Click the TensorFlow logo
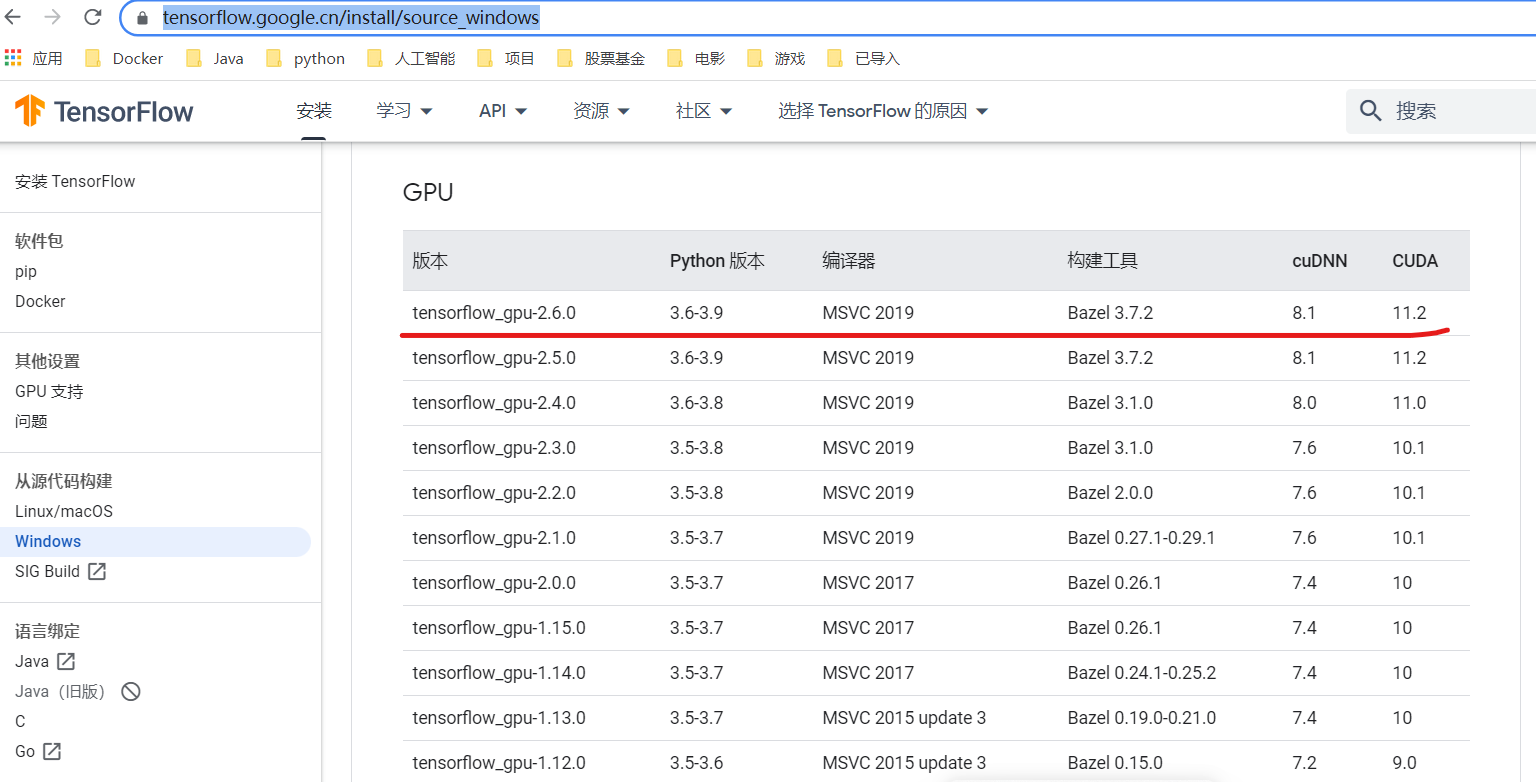The image size is (1536, 782). (x=104, y=111)
